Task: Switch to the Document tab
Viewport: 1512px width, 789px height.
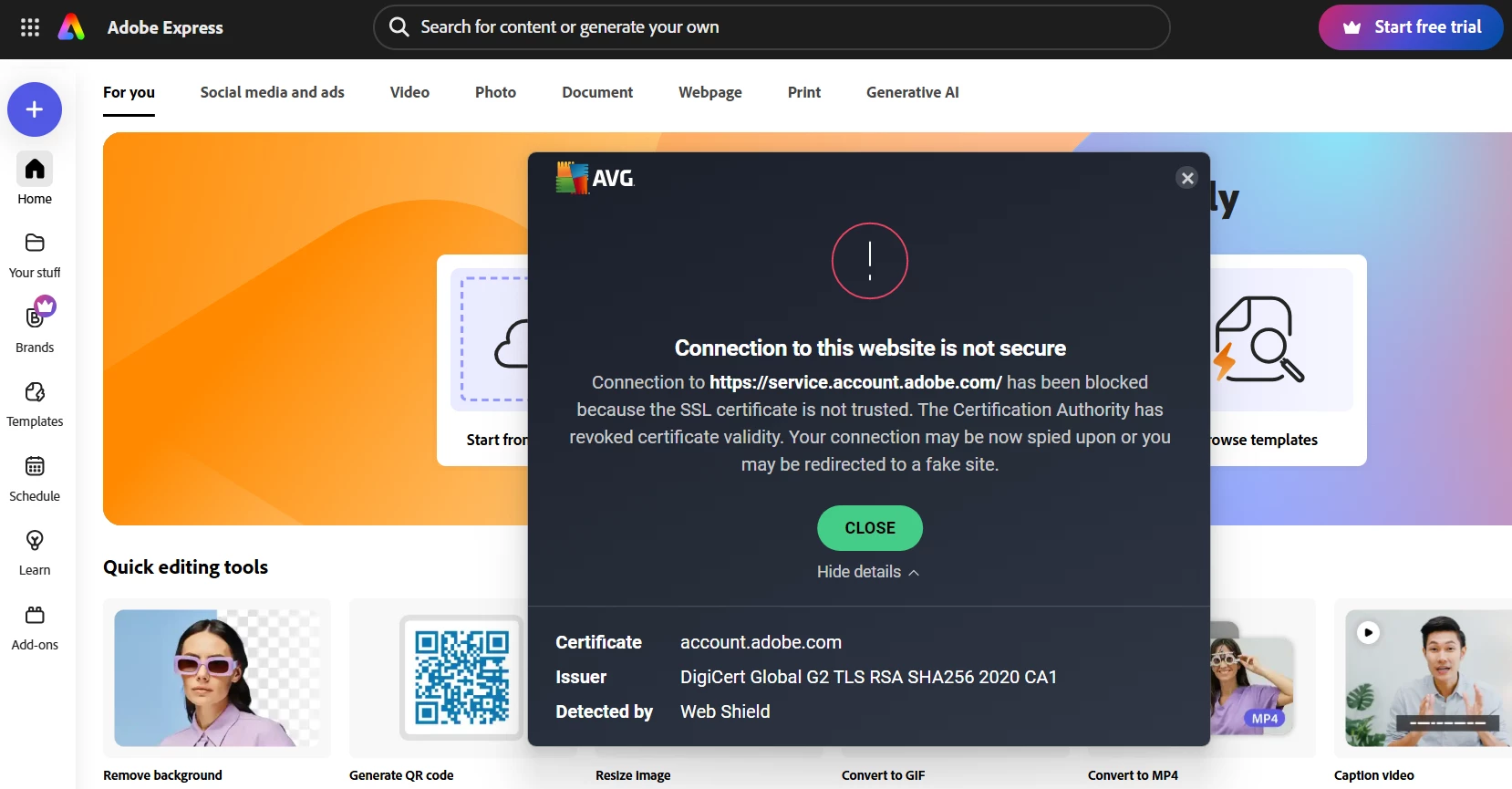Action: 597,92
